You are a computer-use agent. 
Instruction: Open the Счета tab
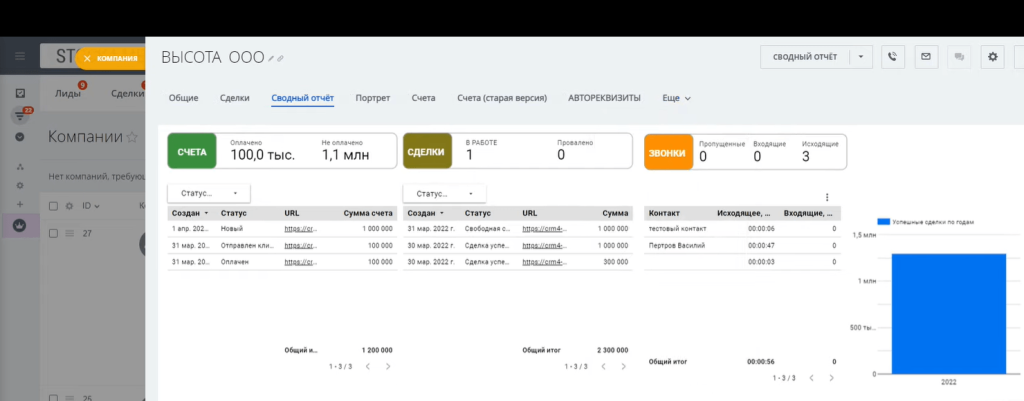tap(423, 98)
